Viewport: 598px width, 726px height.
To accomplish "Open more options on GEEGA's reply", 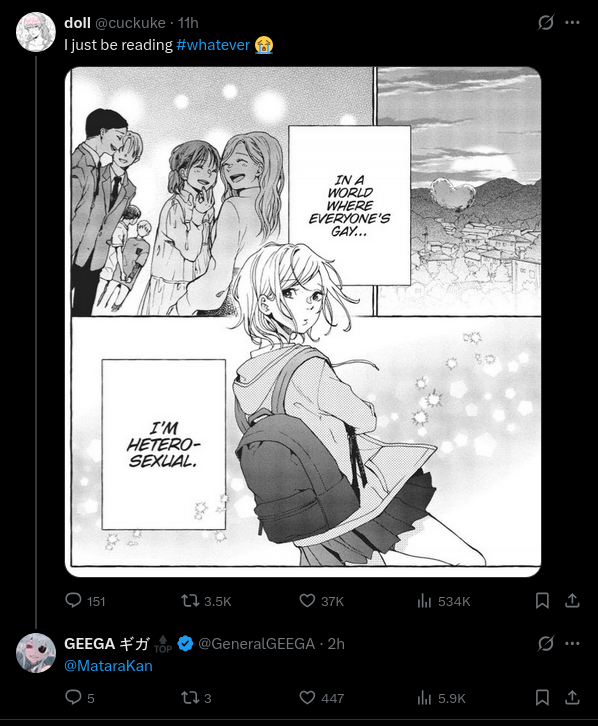I will point(573,643).
